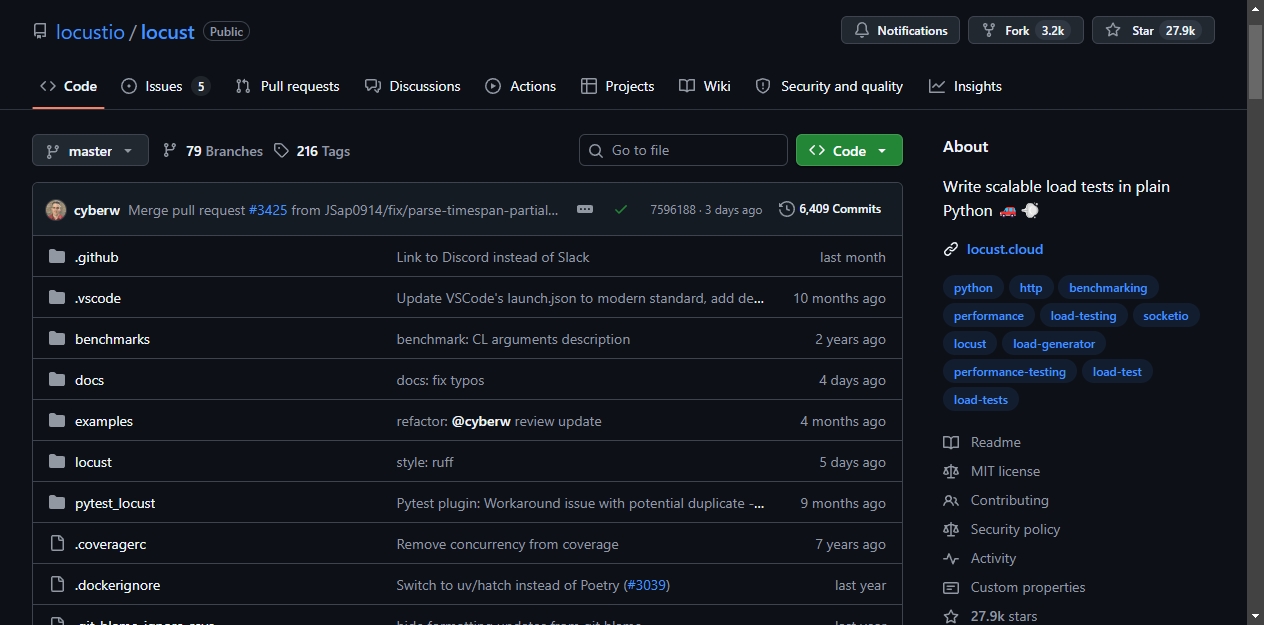This screenshot has width=1264, height=625.
Task: Open 'Link to Discord instead of Slack' commit
Action: click(493, 257)
